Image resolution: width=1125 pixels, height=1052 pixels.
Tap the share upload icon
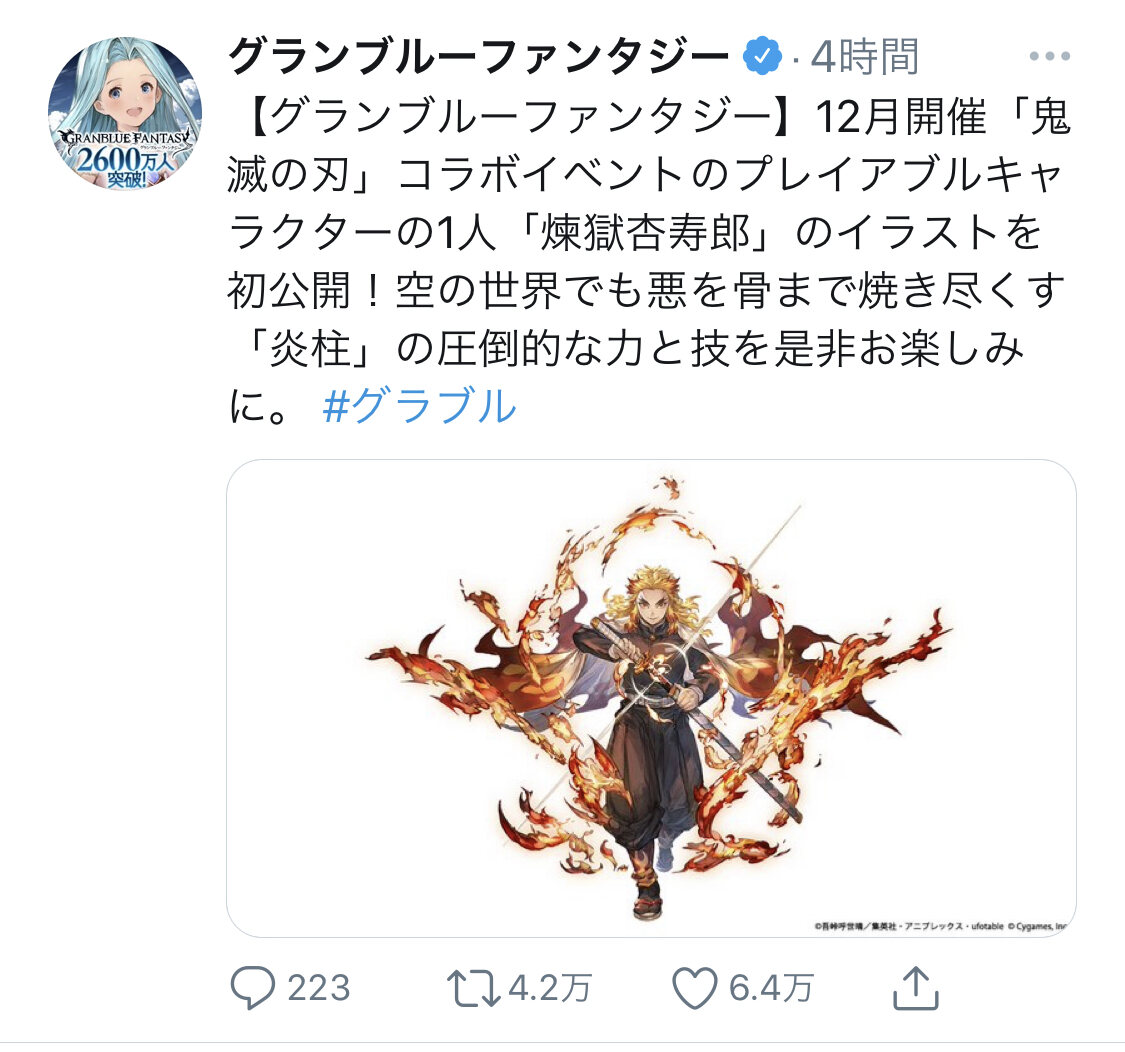click(x=915, y=988)
